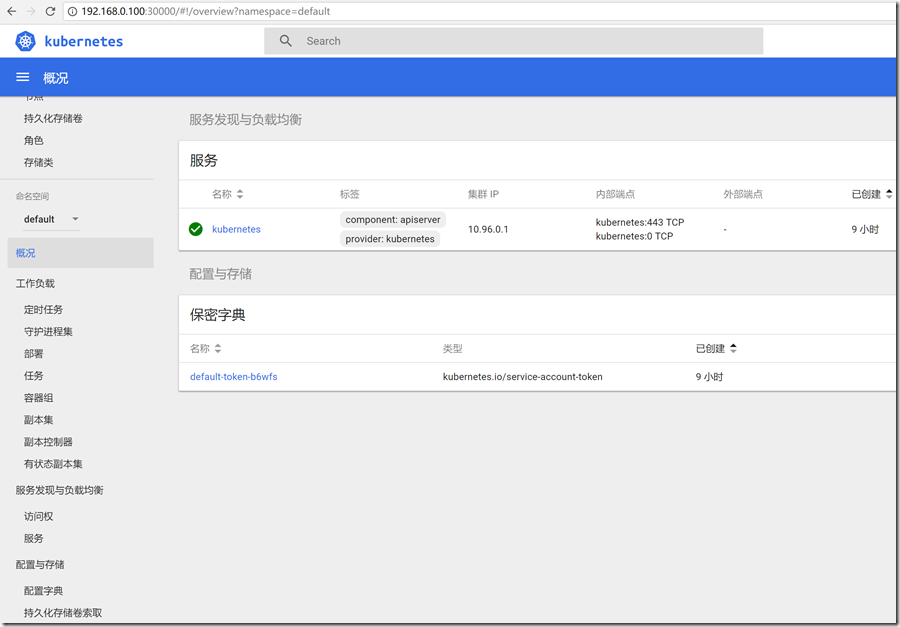The image size is (900, 627).
Task: Toggle the hamburger navigation menu
Action: point(22,77)
